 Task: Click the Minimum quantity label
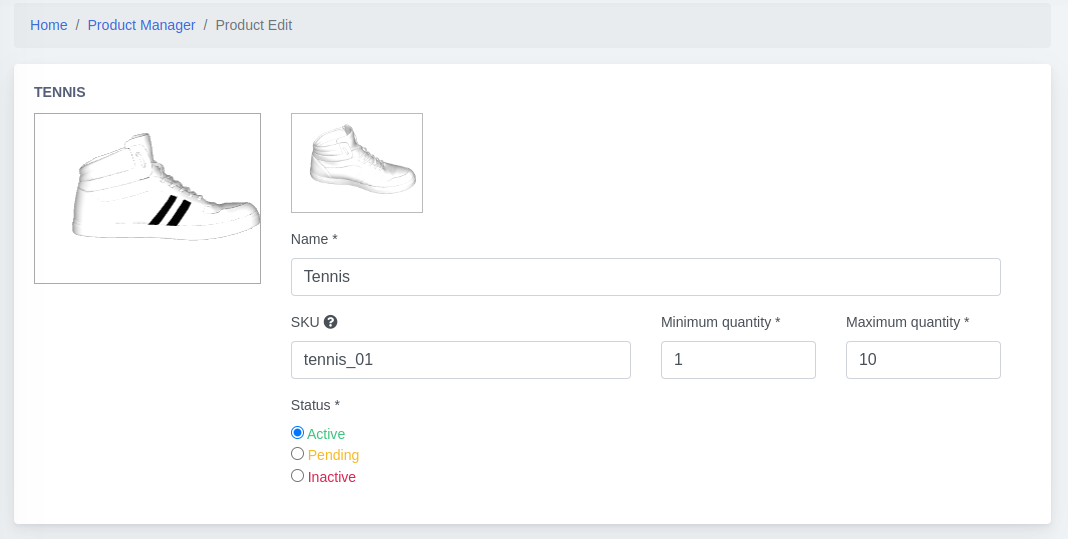720,322
